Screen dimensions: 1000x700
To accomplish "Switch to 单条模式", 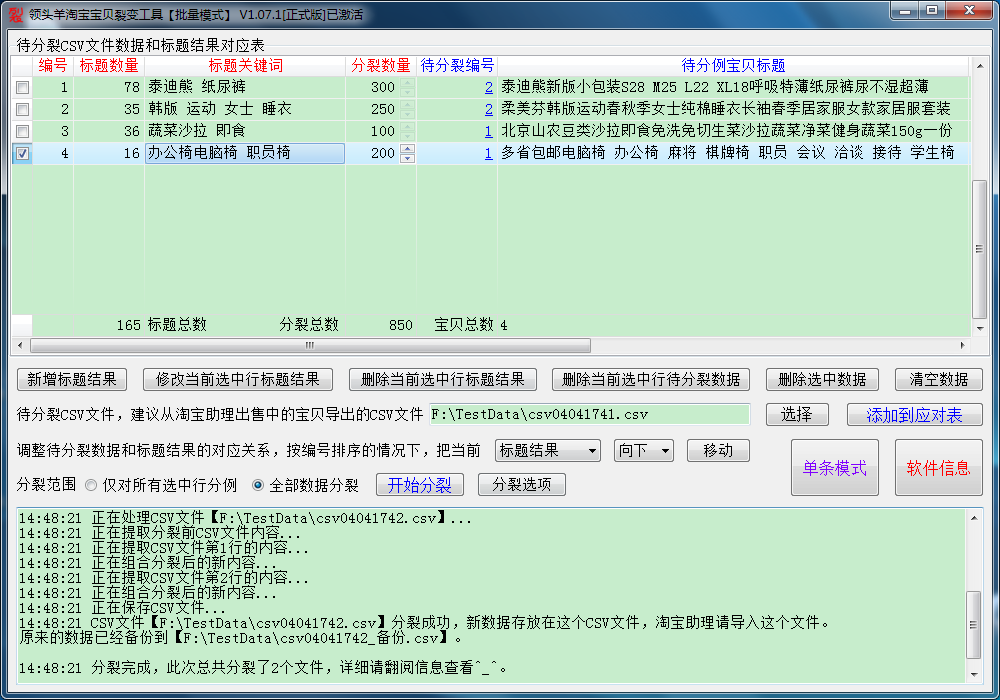I will pos(834,468).
